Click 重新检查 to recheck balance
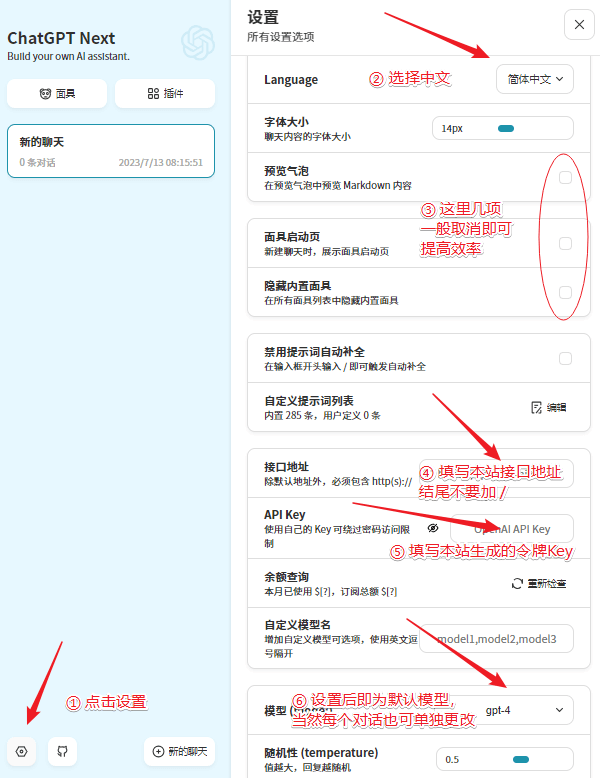This screenshot has width=600, height=778. point(540,583)
